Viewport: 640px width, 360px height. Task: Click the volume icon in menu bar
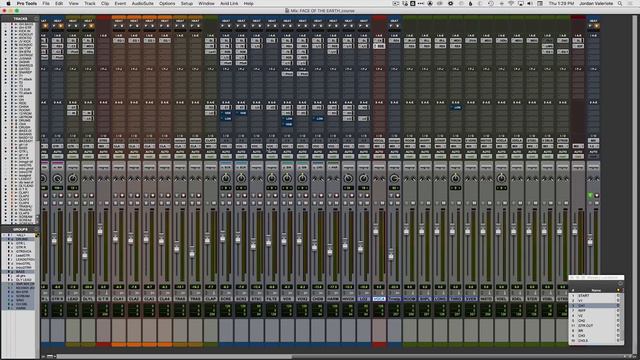point(530,3)
